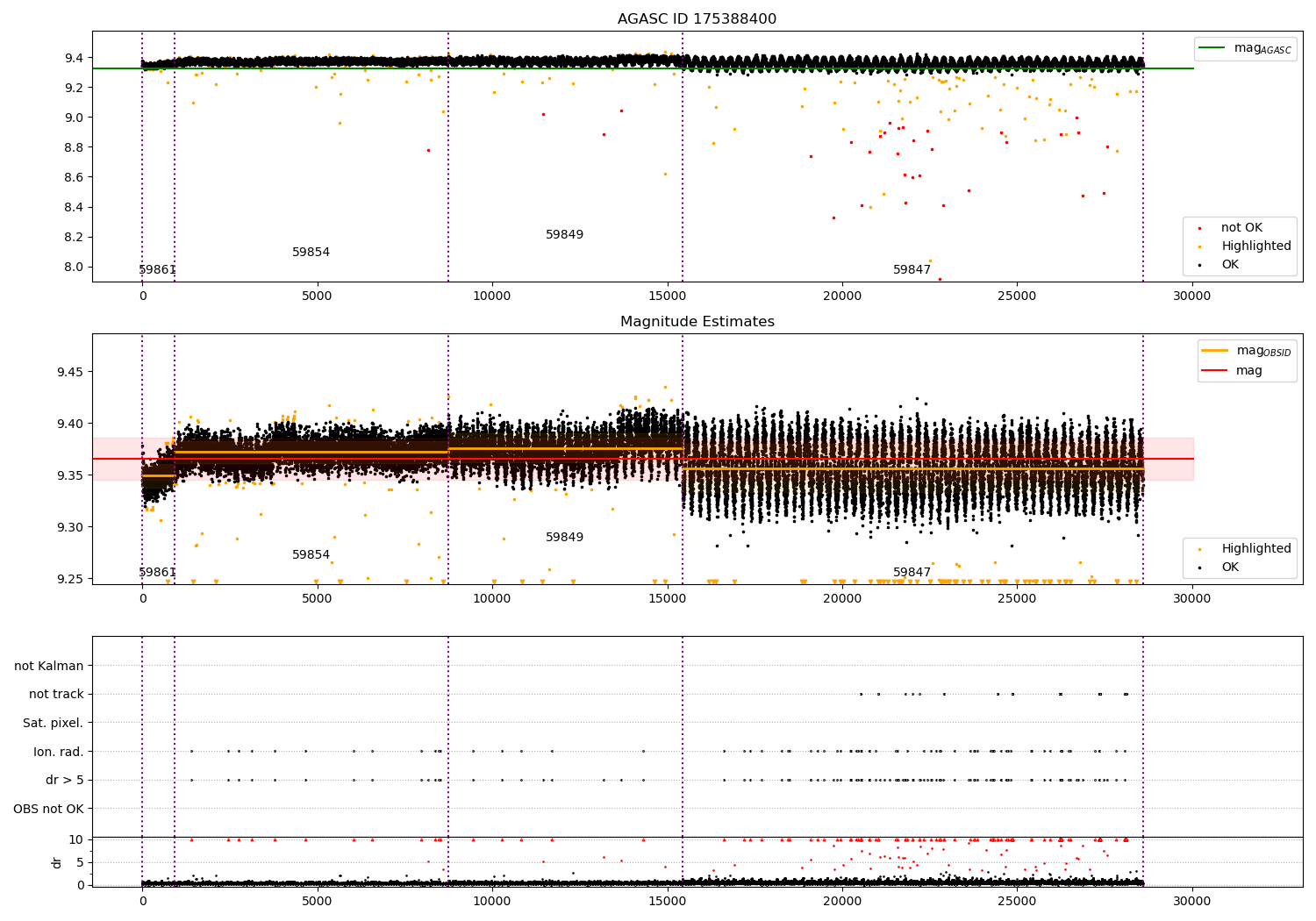Screen dimensions: 1316x921
Task: Click the 'not Kalman' axis label
Action: (49, 667)
